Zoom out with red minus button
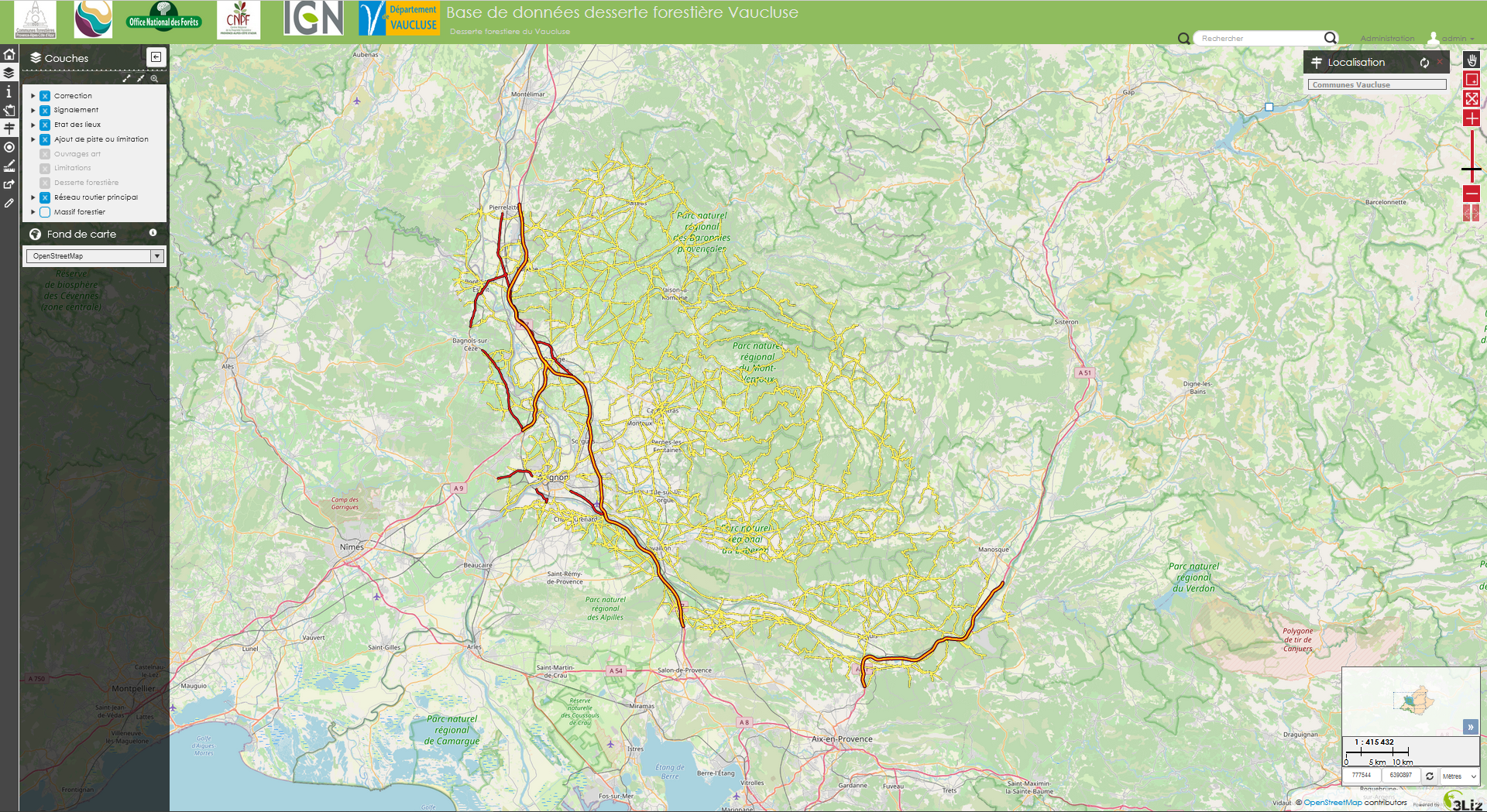 [x=1472, y=194]
